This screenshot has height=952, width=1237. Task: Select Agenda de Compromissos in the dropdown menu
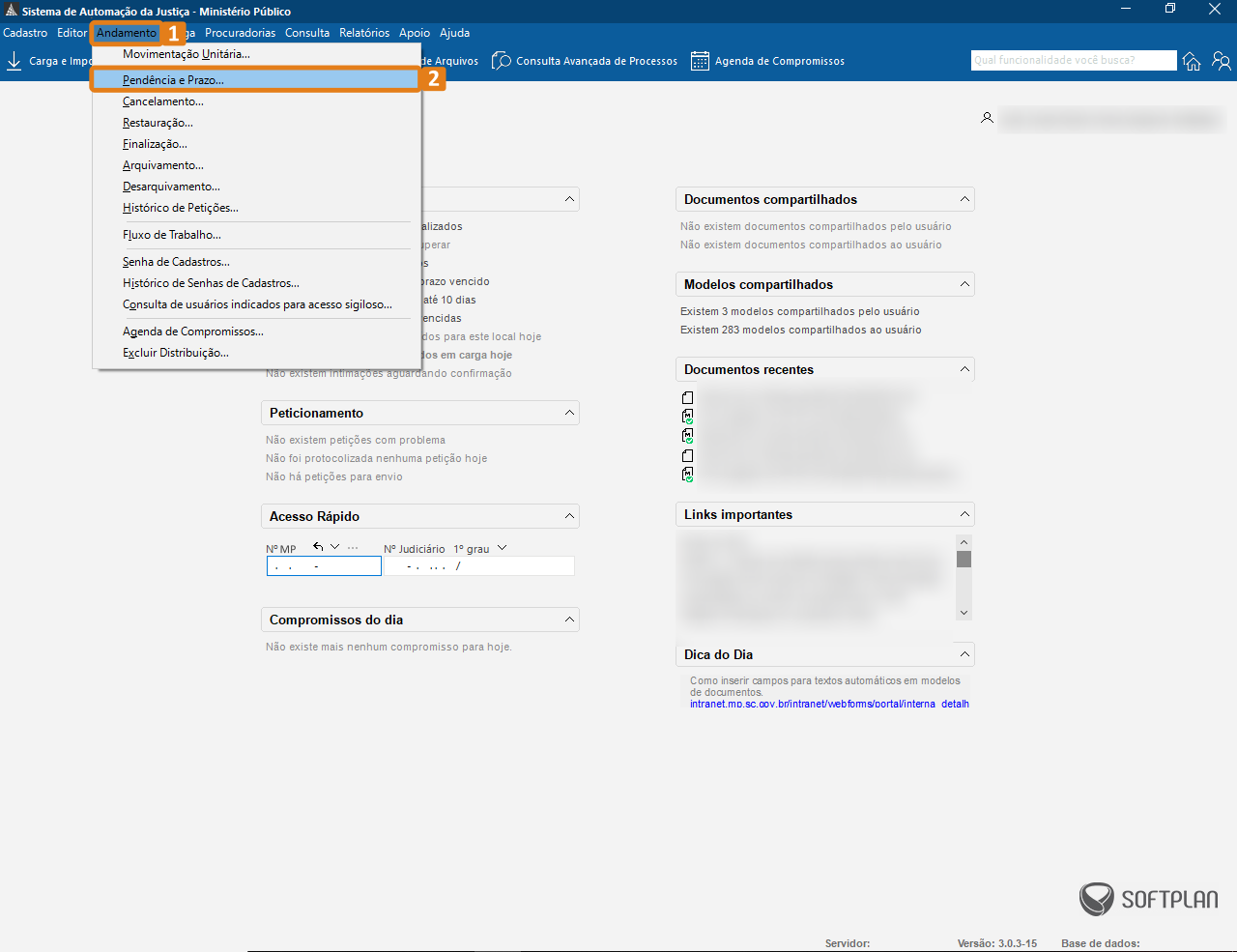(x=257, y=332)
